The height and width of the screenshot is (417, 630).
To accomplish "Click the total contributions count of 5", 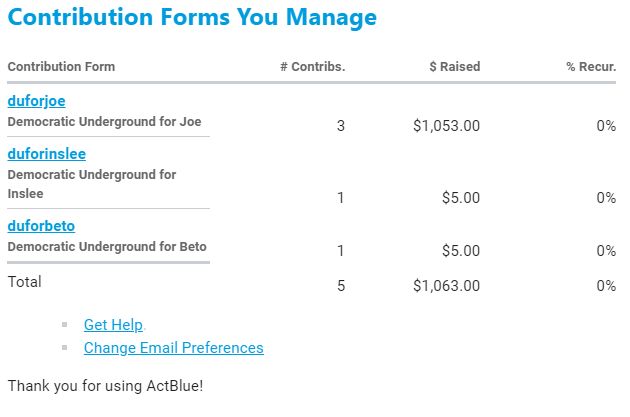I will 340,286.
